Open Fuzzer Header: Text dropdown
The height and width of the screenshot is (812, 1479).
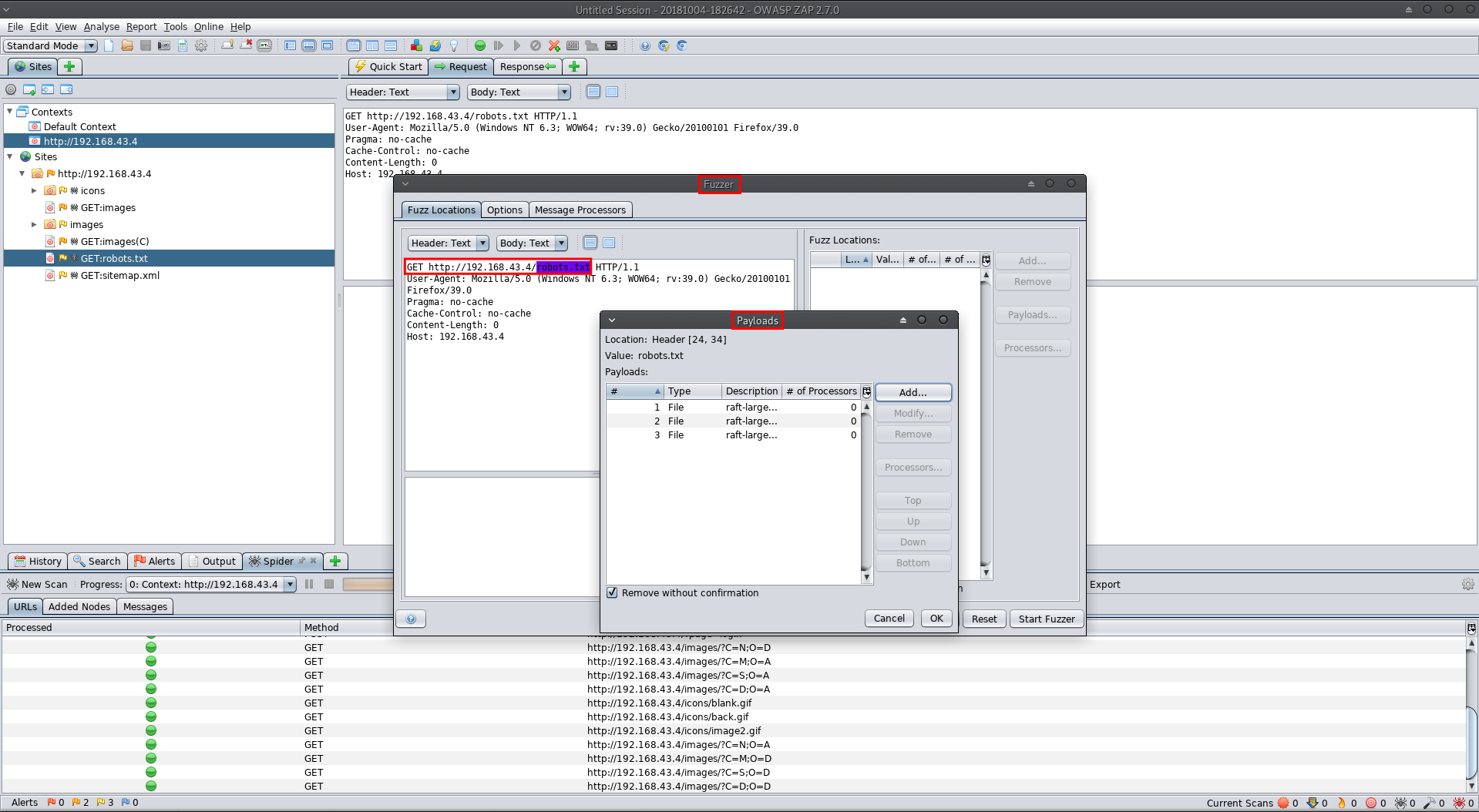[448, 243]
